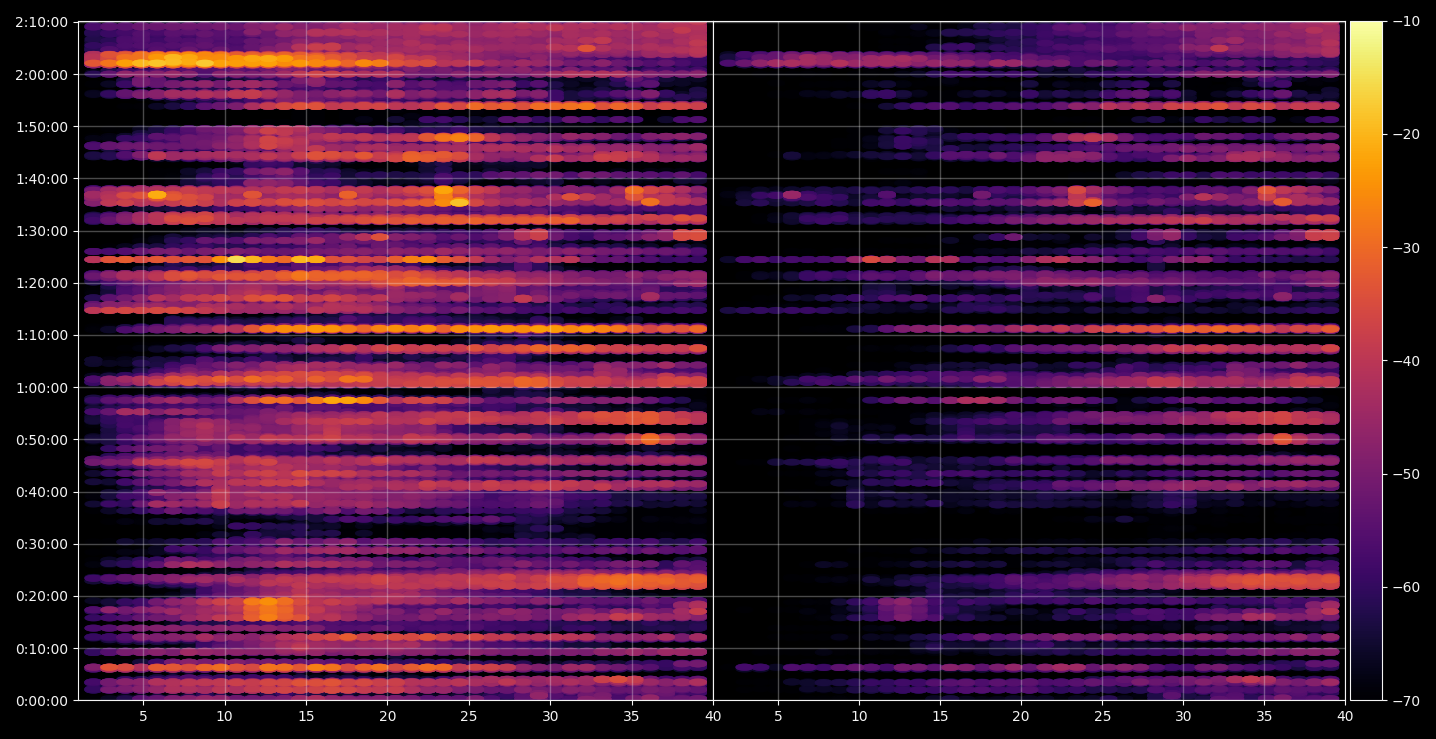Click the 2:00:00 time axis label
Image resolution: width=1436 pixels, height=739 pixels.
pos(42,74)
